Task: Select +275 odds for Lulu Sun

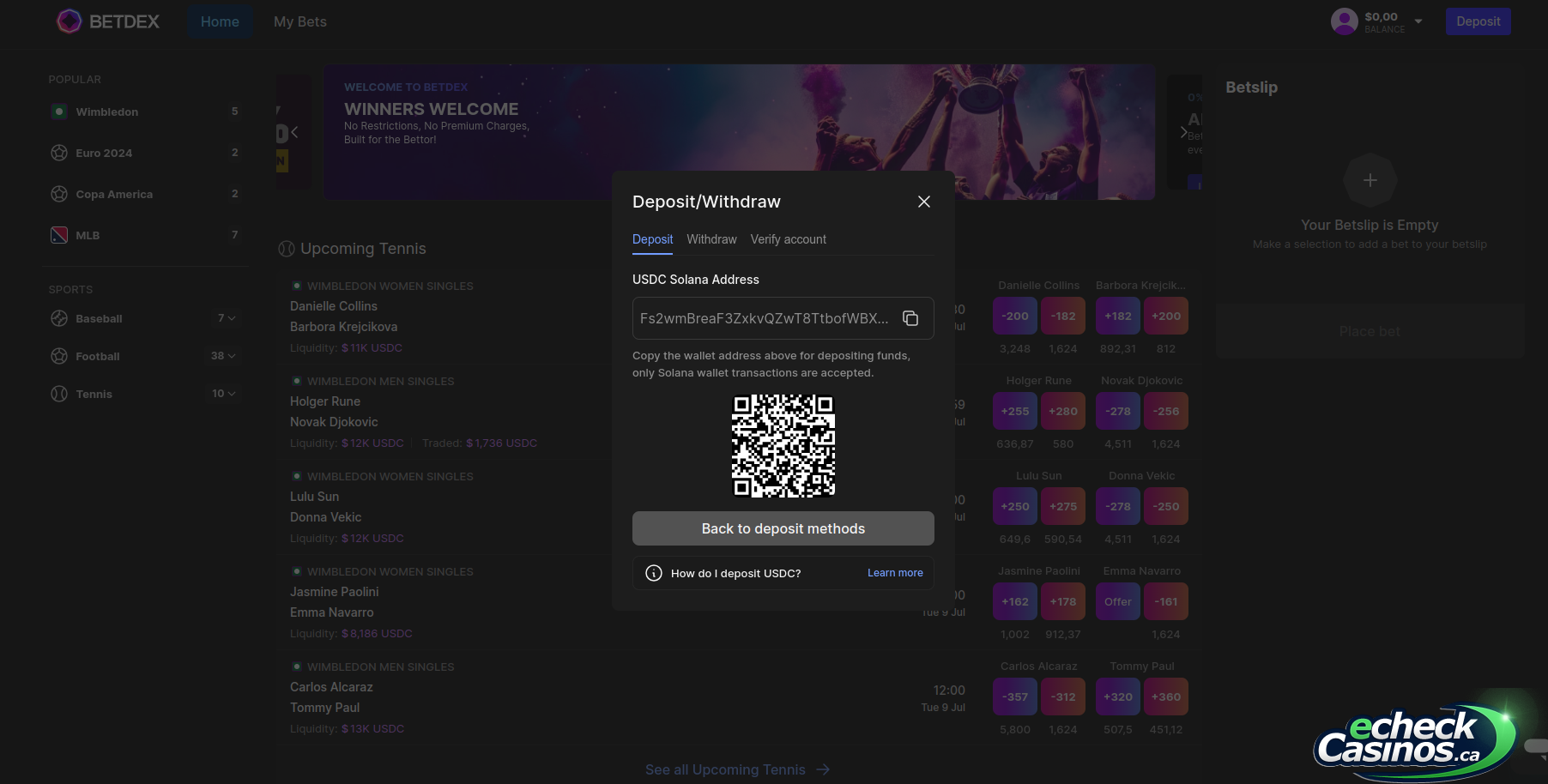Action: 1063,507
